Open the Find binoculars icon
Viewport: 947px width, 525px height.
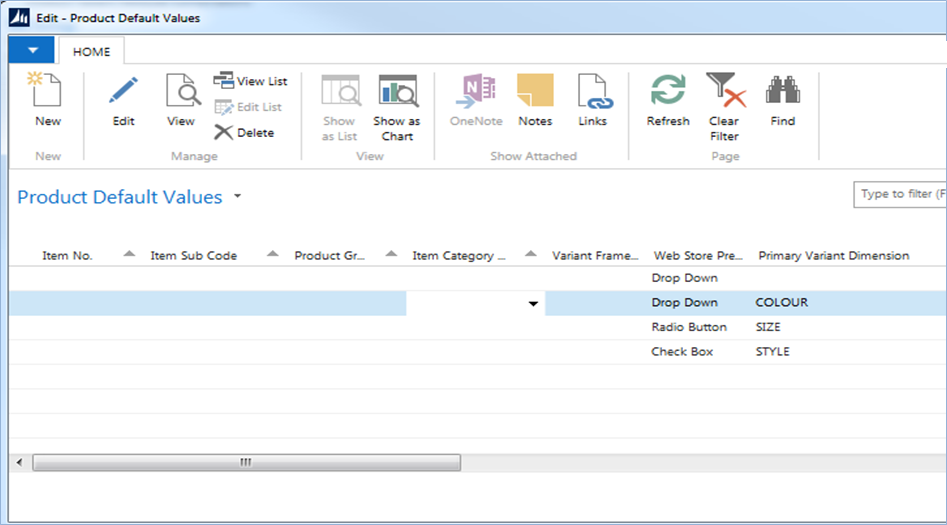coord(782,92)
